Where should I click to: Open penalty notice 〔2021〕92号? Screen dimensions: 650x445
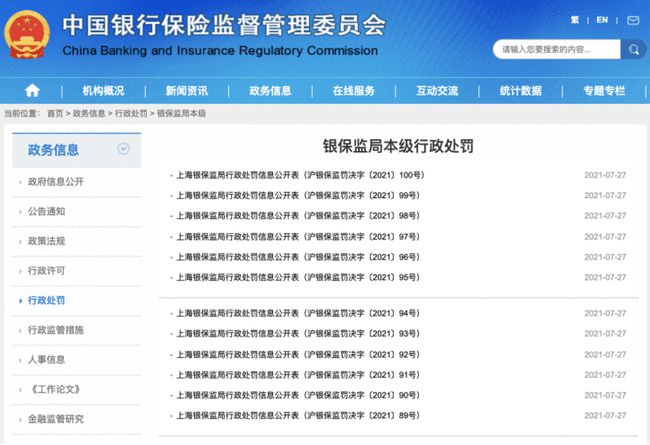298,355
